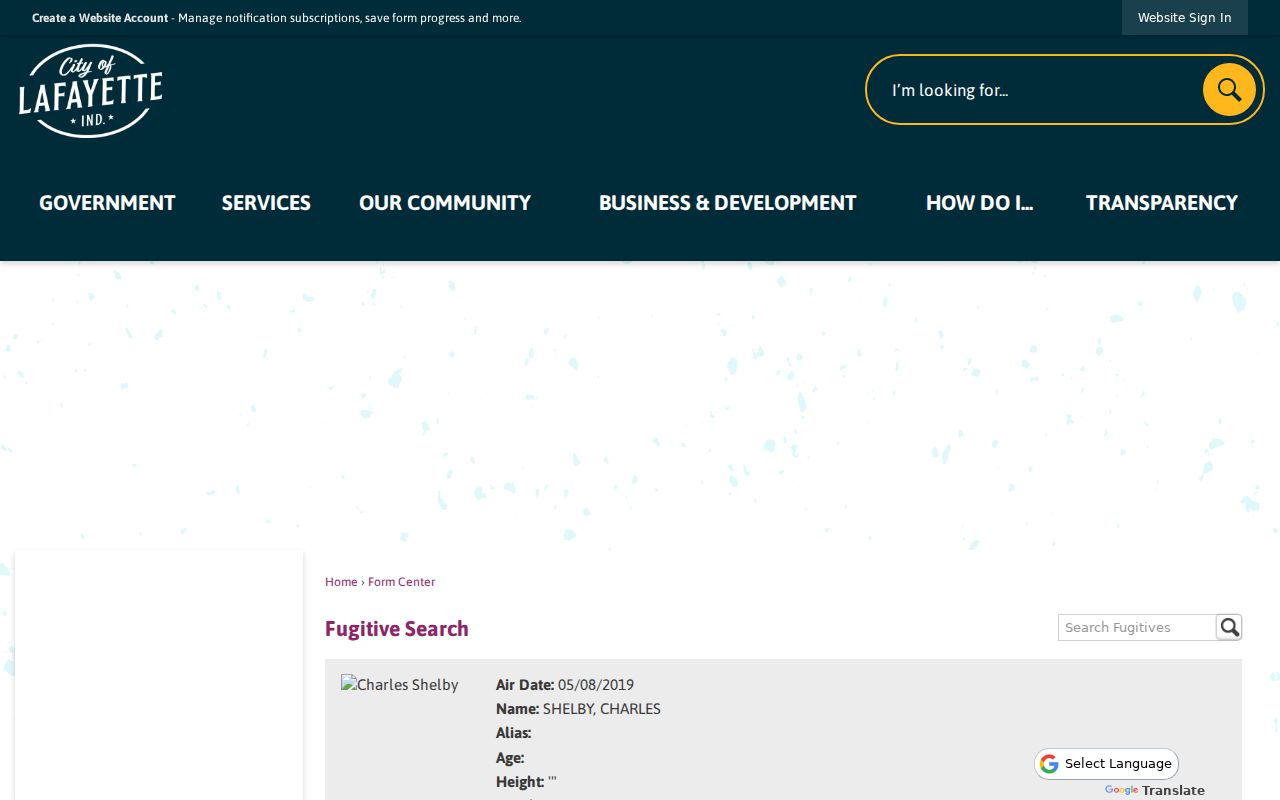This screenshot has height=800, width=1280.
Task: Click the Charles Shelby photo thumbnail
Action: [400, 685]
